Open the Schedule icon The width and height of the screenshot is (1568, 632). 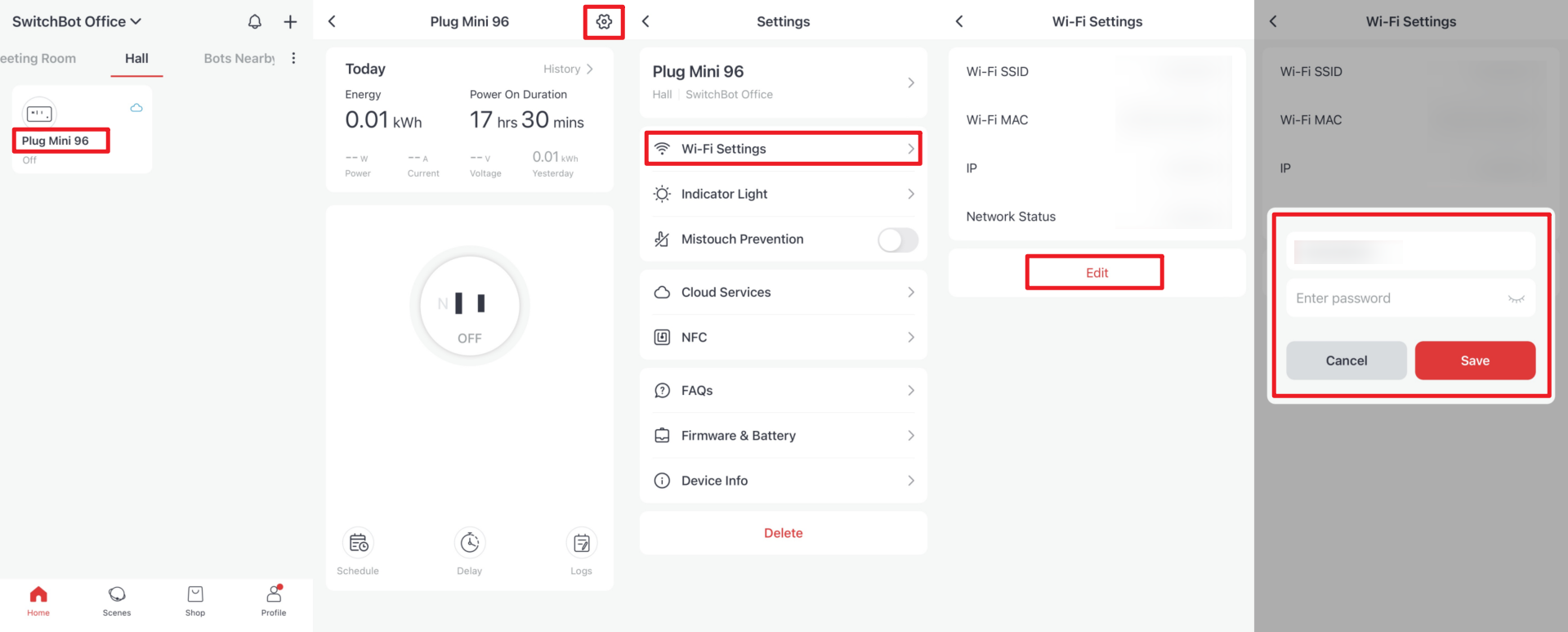(x=358, y=544)
